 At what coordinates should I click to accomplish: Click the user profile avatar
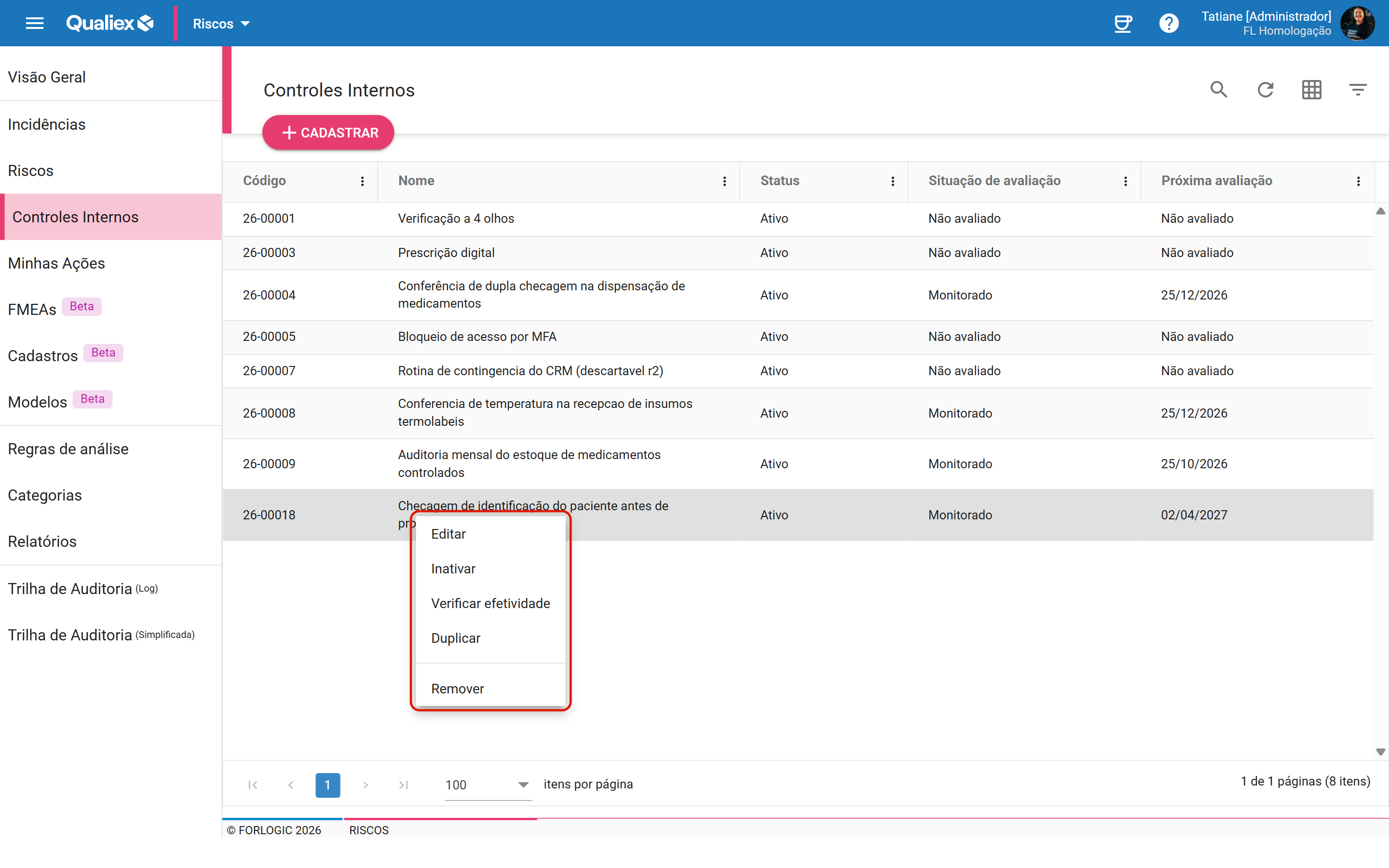coord(1358,24)
